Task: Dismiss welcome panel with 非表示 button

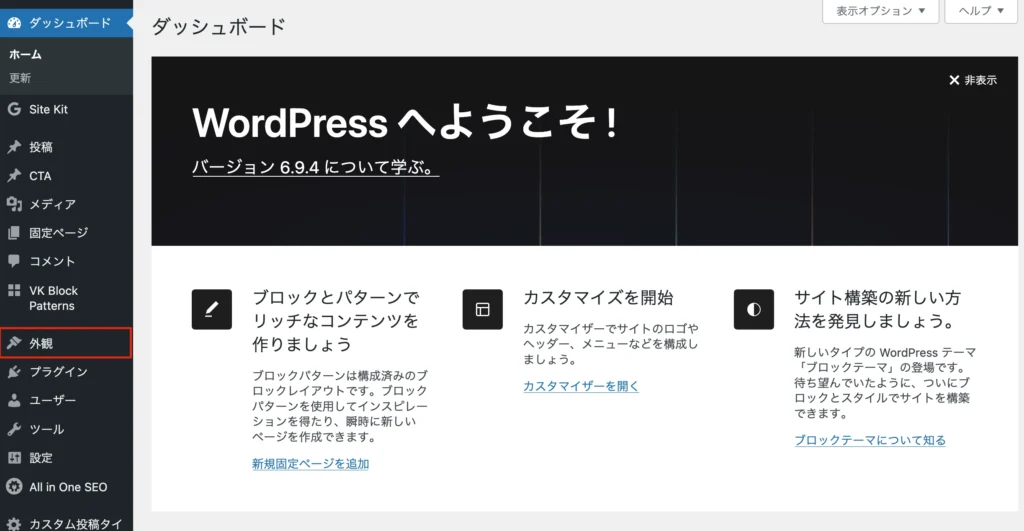Action: point(973,80)
